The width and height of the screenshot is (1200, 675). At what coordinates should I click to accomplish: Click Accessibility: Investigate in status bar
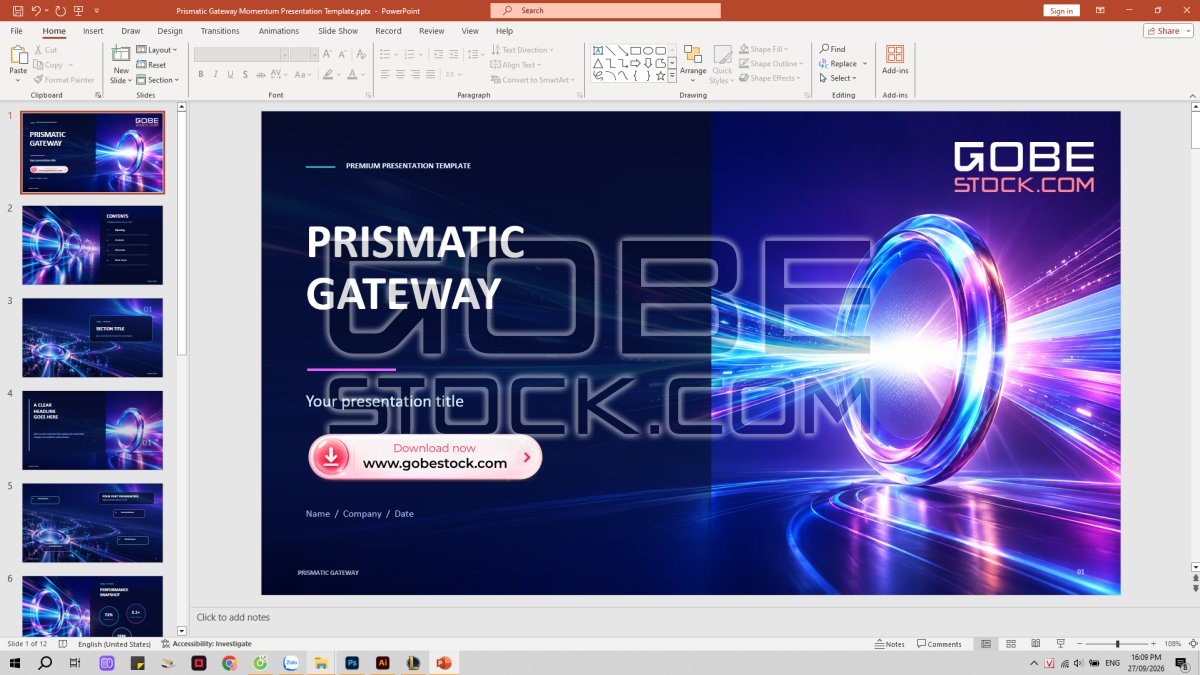coord(207,644)
